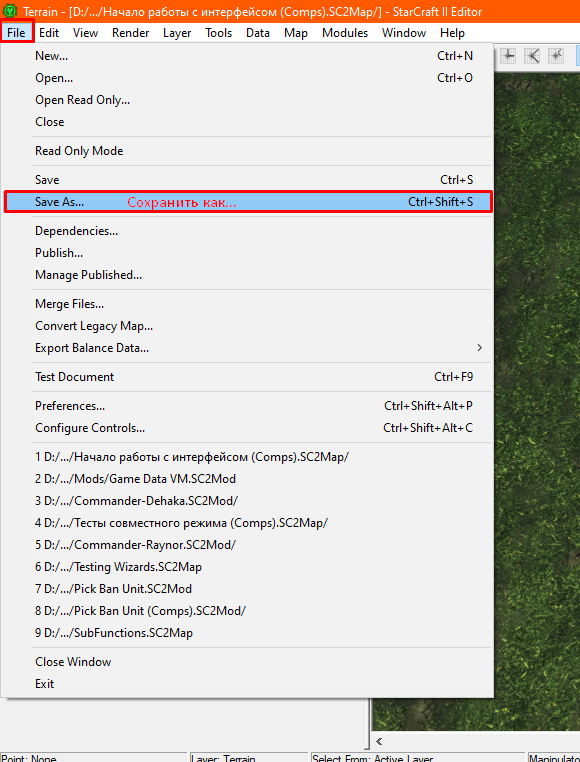Open the Edit menu

49,33
